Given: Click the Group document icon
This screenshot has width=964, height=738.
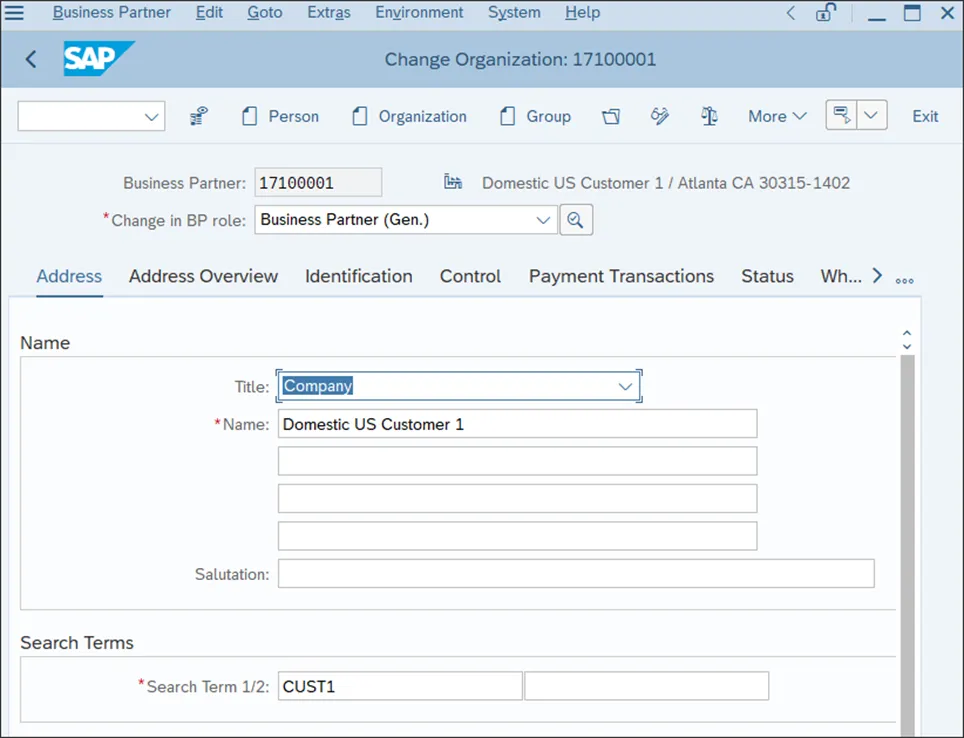Looking at the screenshot, I should (x=507, y=116).
